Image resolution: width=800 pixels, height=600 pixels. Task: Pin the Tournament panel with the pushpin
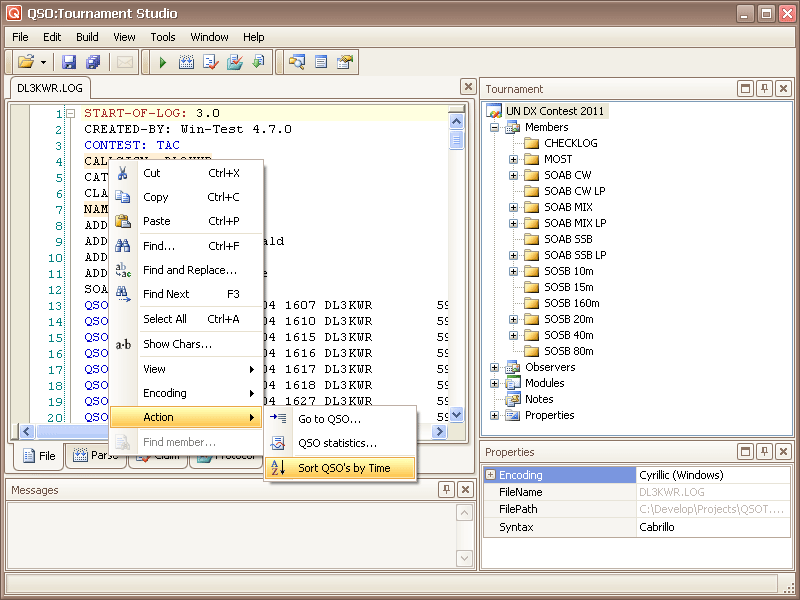[x=764, y=89]
